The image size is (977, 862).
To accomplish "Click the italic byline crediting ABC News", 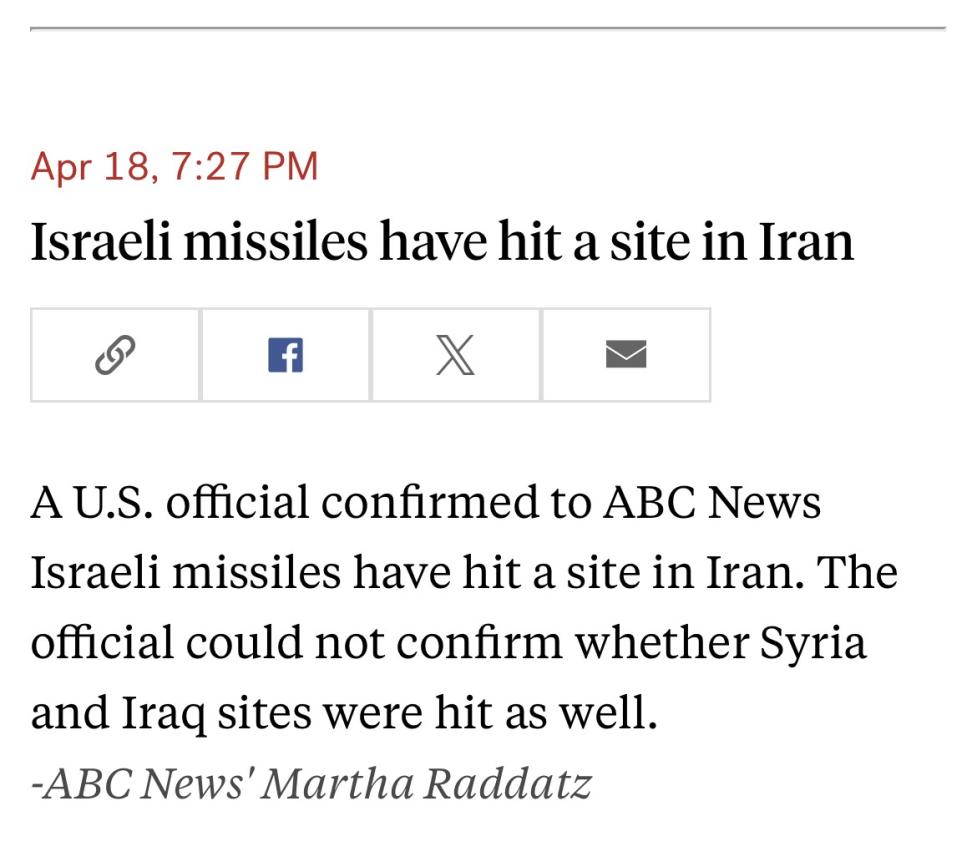I will [311, 783].
